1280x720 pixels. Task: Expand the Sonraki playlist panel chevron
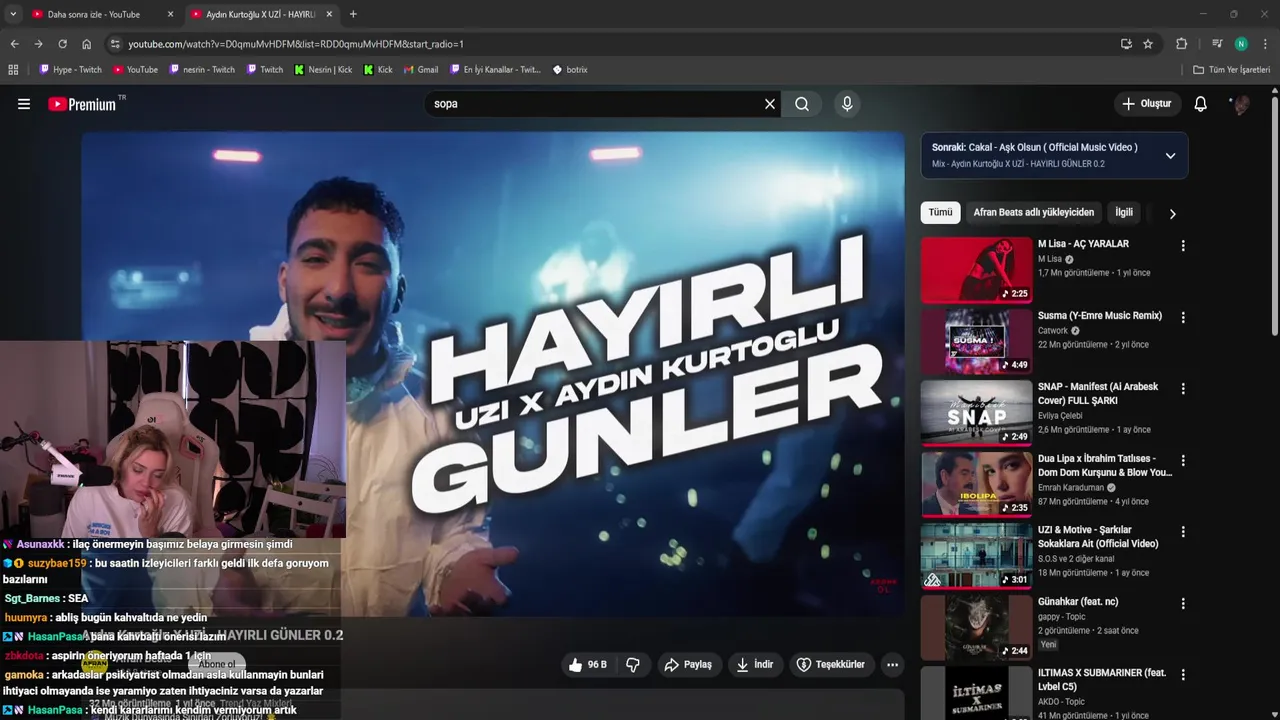click(1170, 155)
